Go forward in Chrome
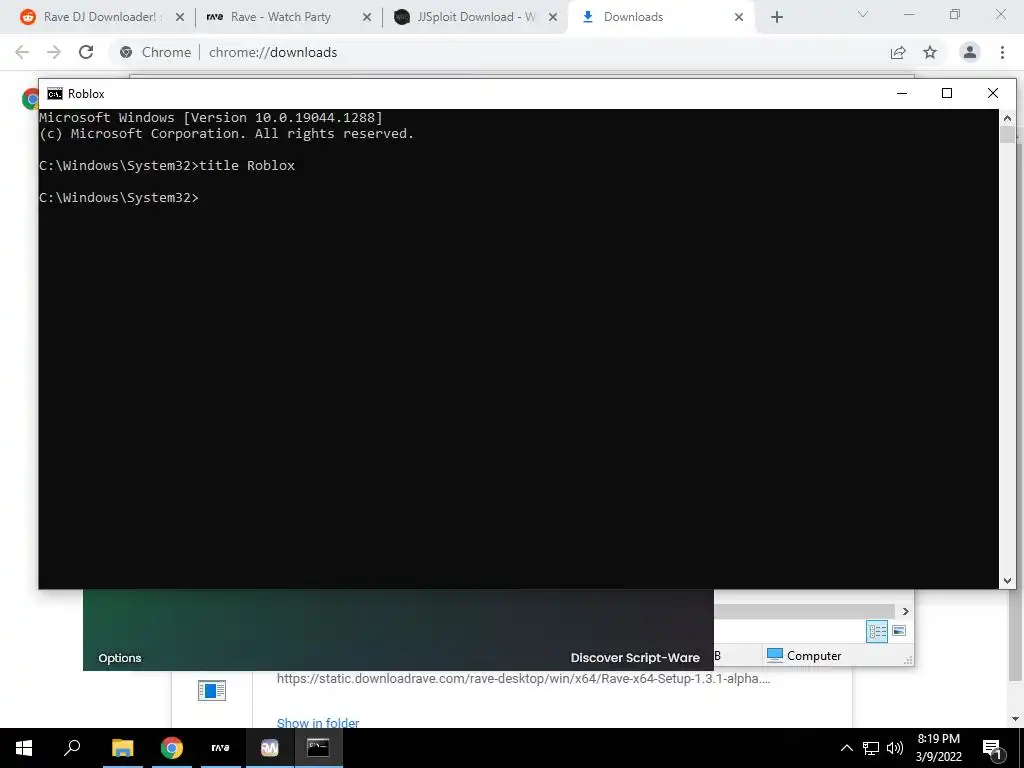The height and width of the screenshot is (768, 1024). point(54,52)
